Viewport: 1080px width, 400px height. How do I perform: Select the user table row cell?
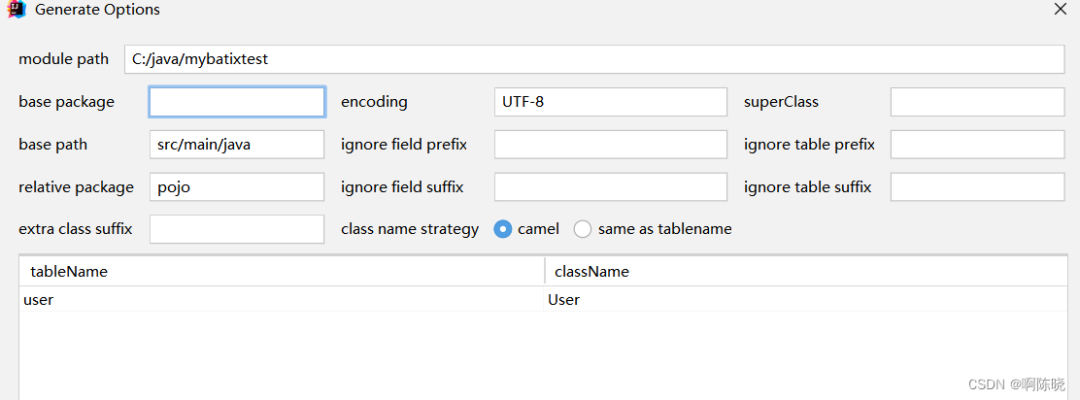282,299
